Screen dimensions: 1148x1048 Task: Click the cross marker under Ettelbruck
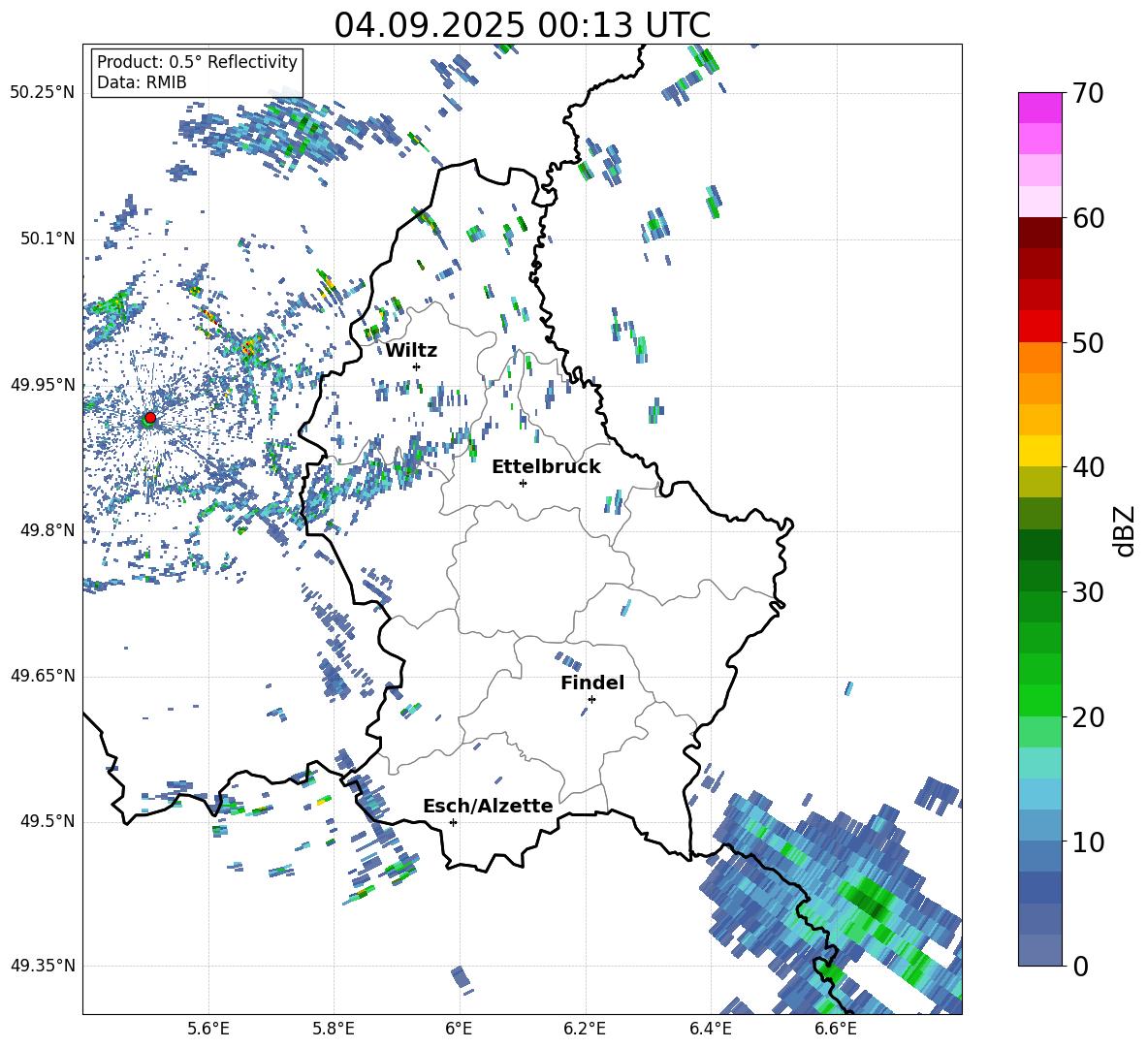point(523,483)
